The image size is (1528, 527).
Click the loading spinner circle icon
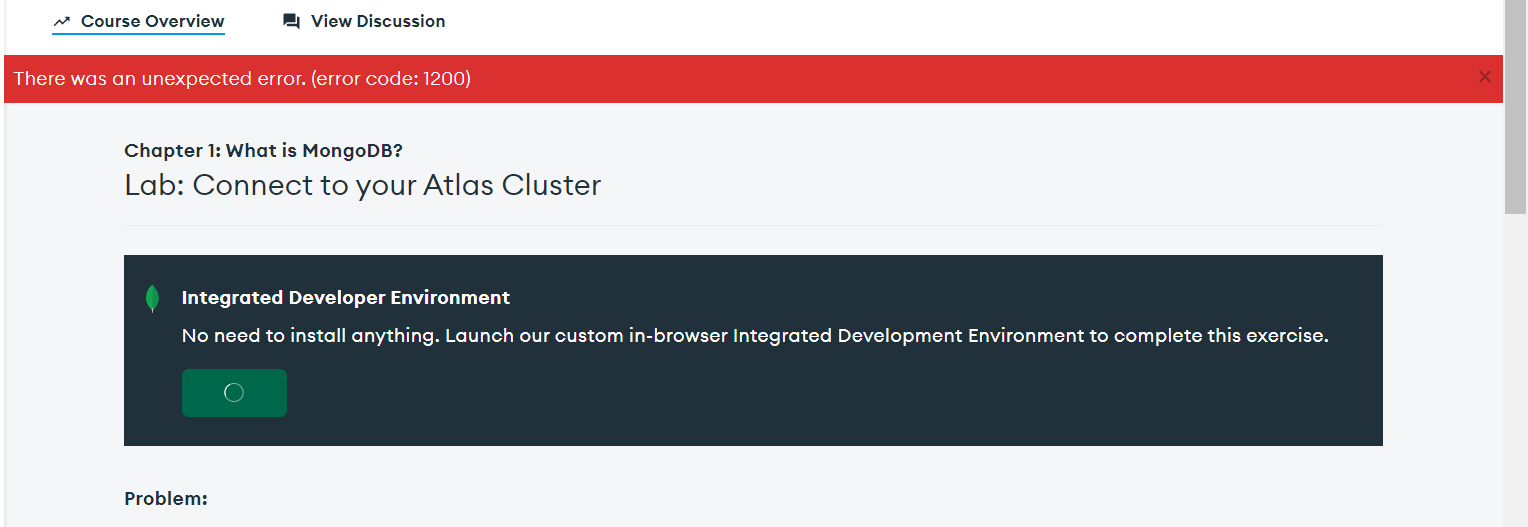pyautogui.click(x=234, y=393)
